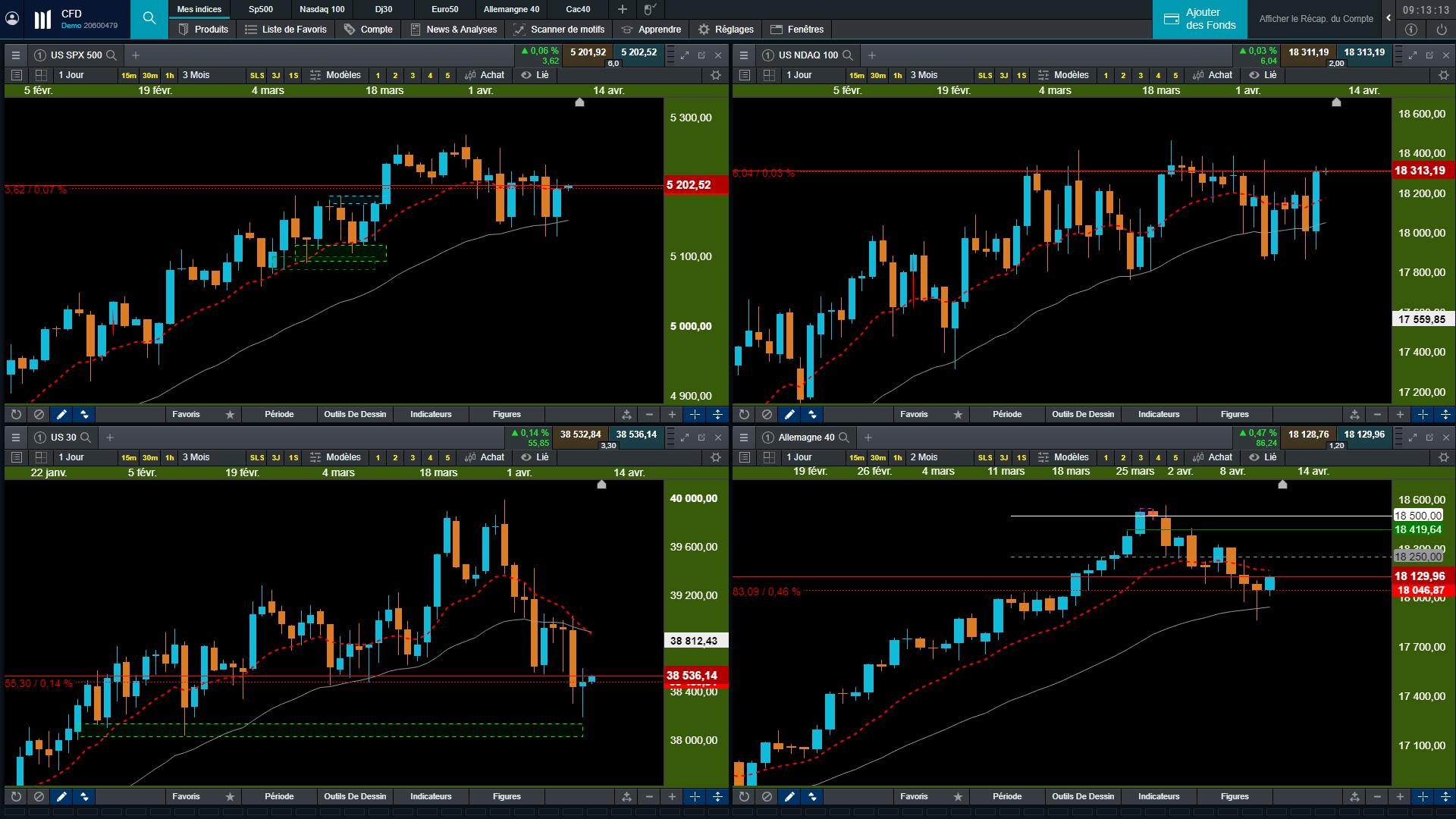Toggle Lié link on Allemagne 40 chart
1456x819 pixels.
tap(1263, 457)
